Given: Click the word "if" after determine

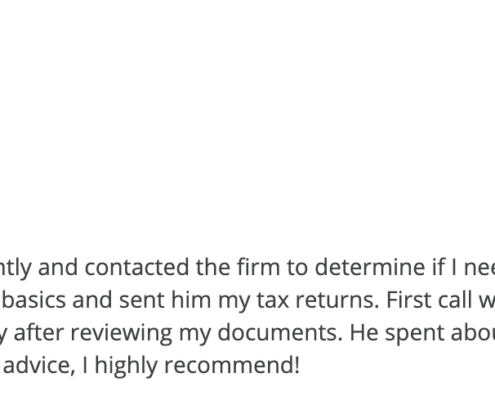Looking at the screenshot, I should click(439, 267).
